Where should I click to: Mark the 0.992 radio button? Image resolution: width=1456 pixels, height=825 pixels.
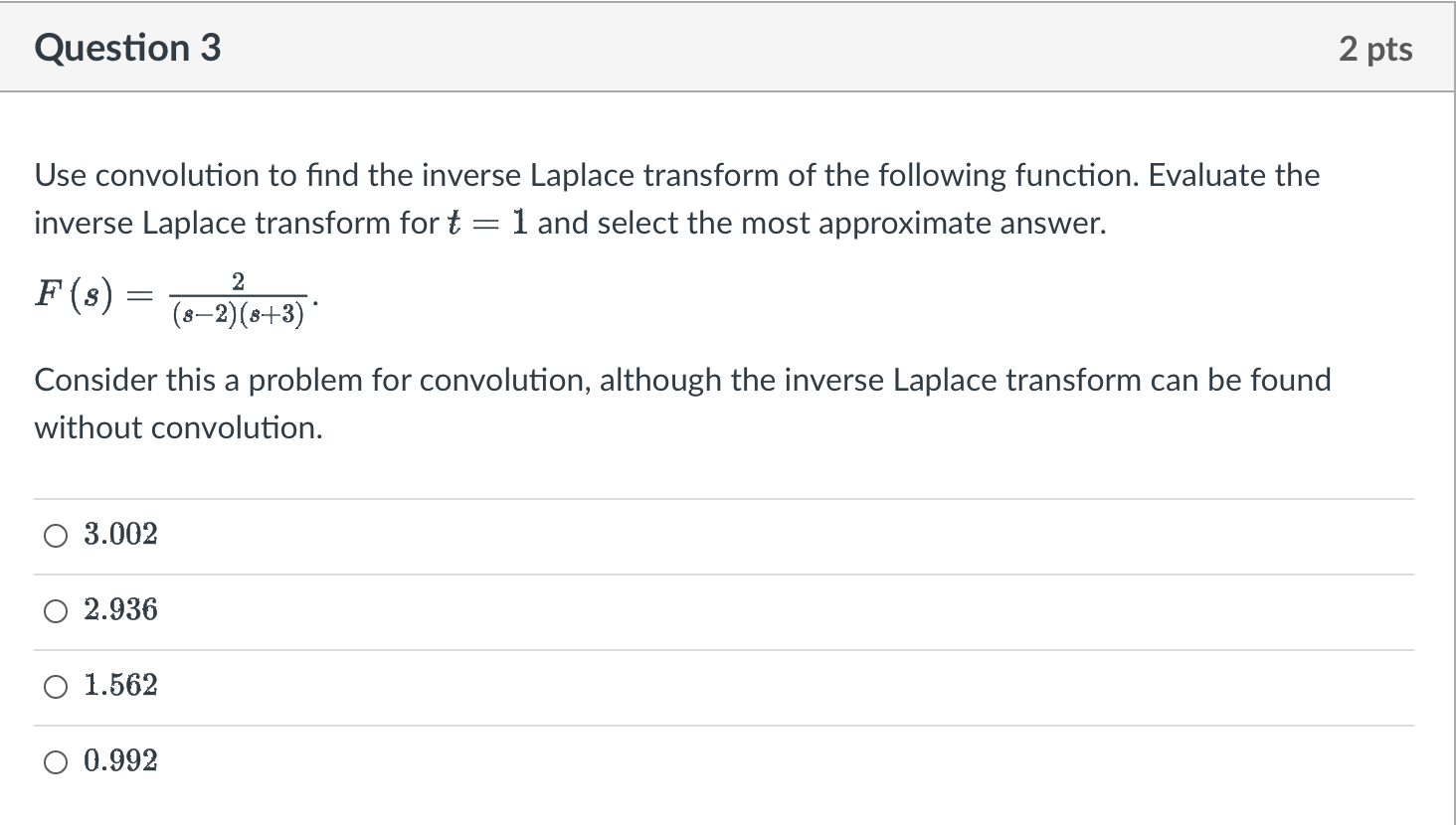coord(56,763)
